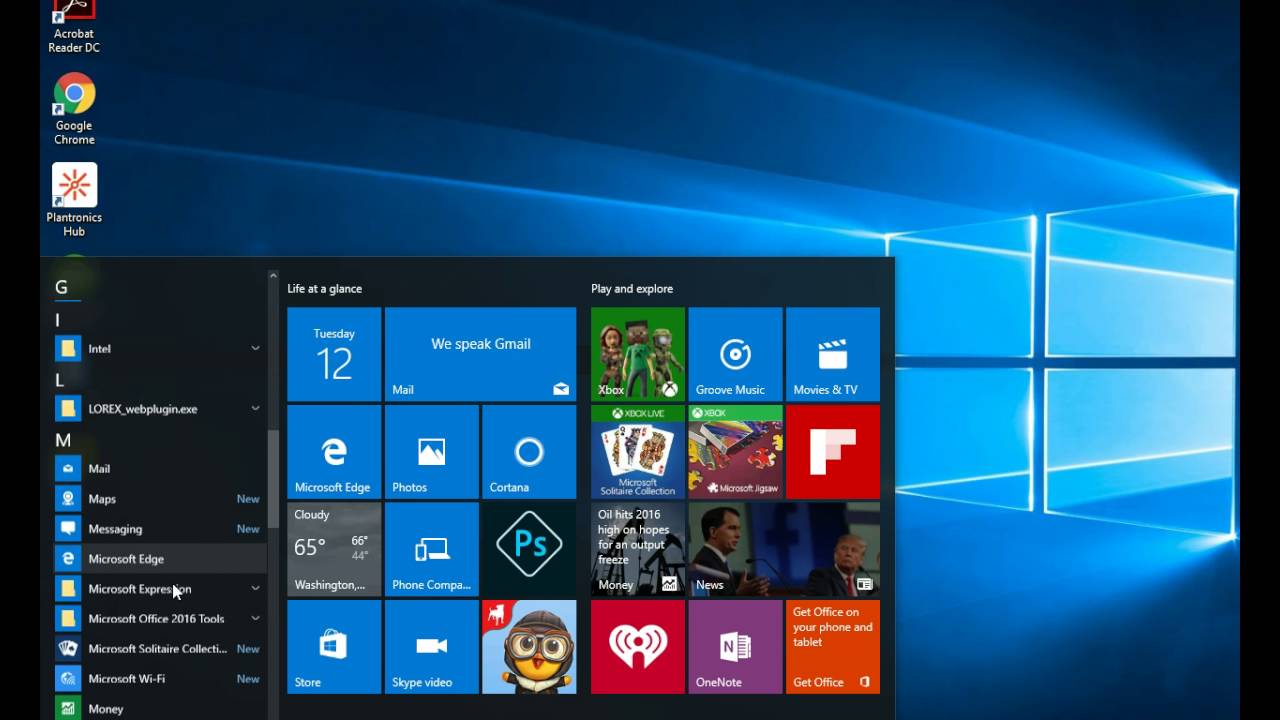Expand the Intel folder chevron
Viewport: 1280px width, 720px height.
[255, 348]
